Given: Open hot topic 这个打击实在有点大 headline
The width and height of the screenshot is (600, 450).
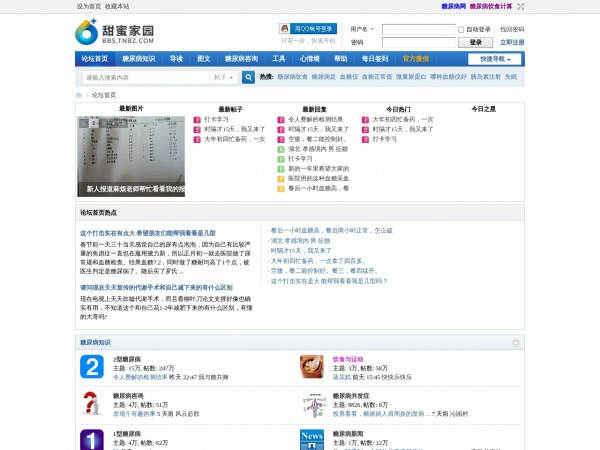Looking at the screenshot, I should pyautogui.click(x=148, y=233).
